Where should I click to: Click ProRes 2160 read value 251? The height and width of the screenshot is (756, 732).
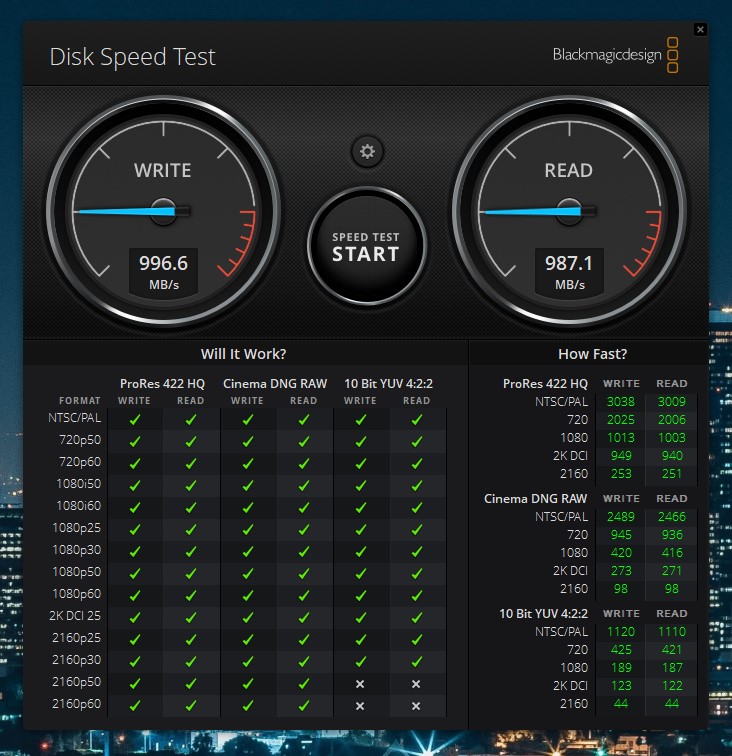click(x=672, y=474)
